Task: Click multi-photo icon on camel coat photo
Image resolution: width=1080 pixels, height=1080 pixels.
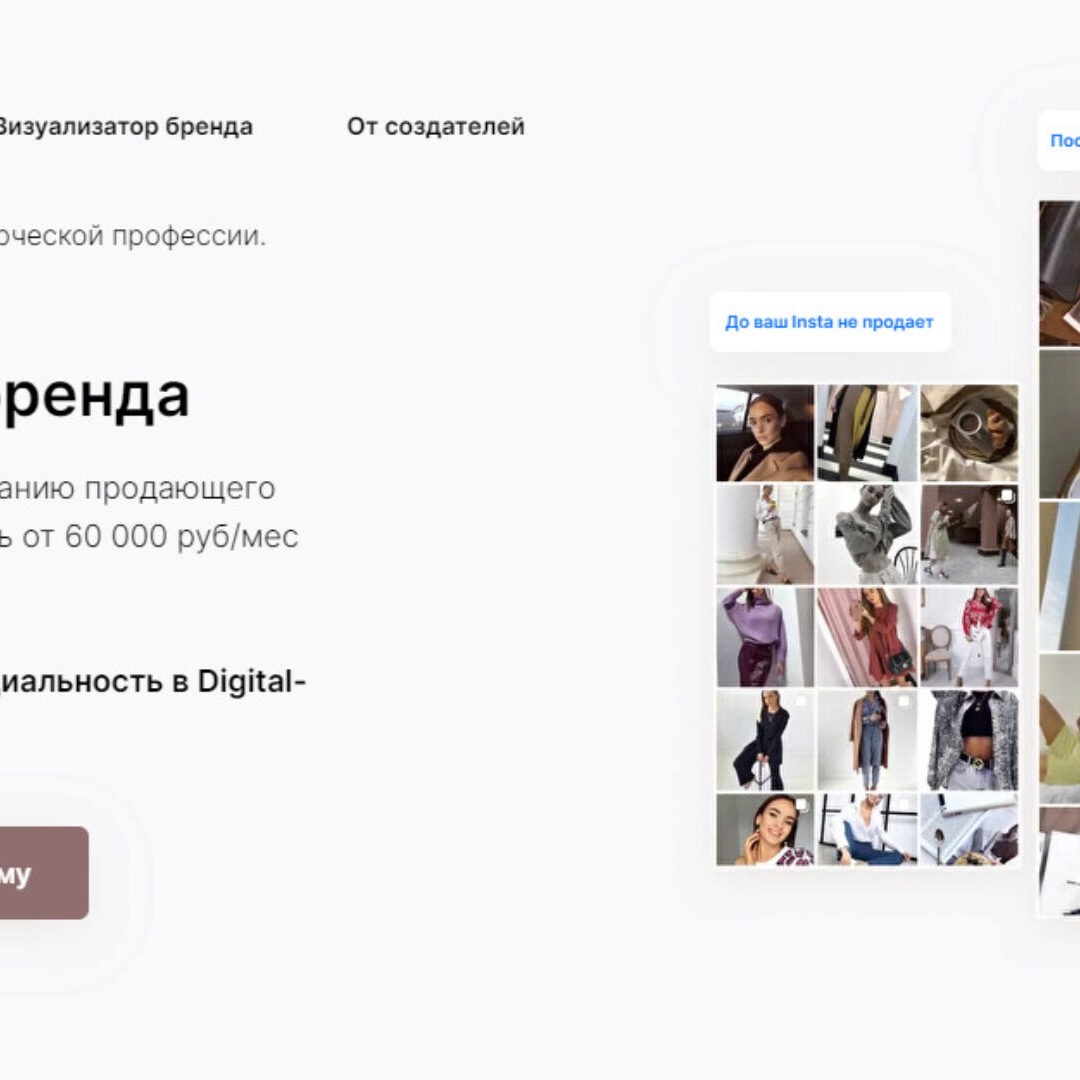Action: 904,701
